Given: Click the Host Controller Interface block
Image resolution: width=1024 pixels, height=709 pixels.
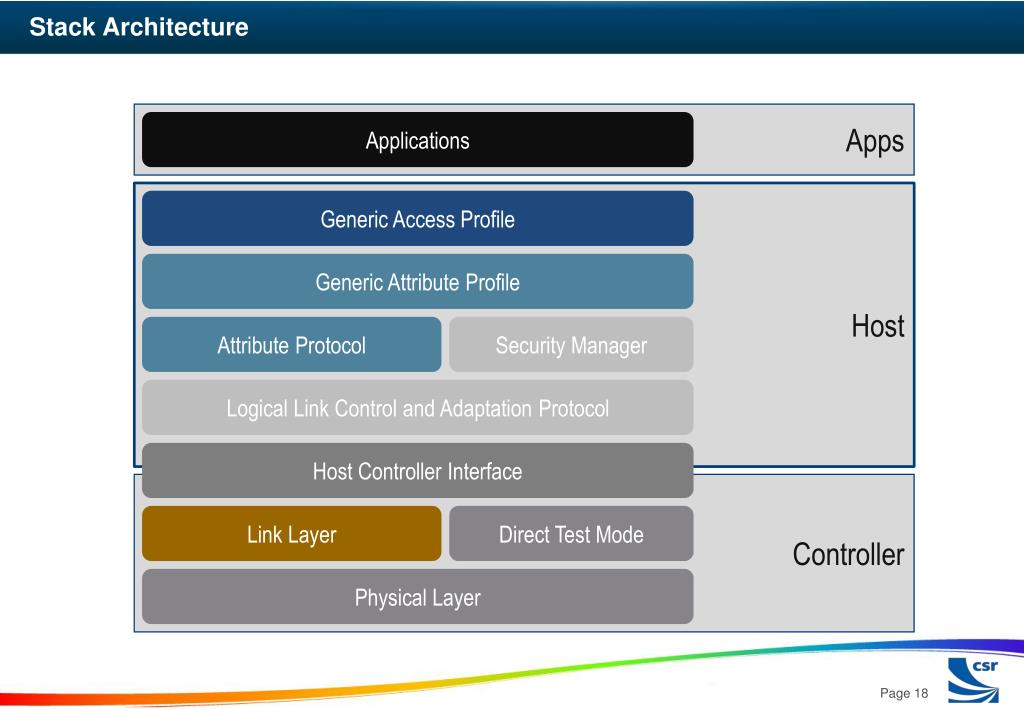Looking at the screenshot, I should (417, 471).
